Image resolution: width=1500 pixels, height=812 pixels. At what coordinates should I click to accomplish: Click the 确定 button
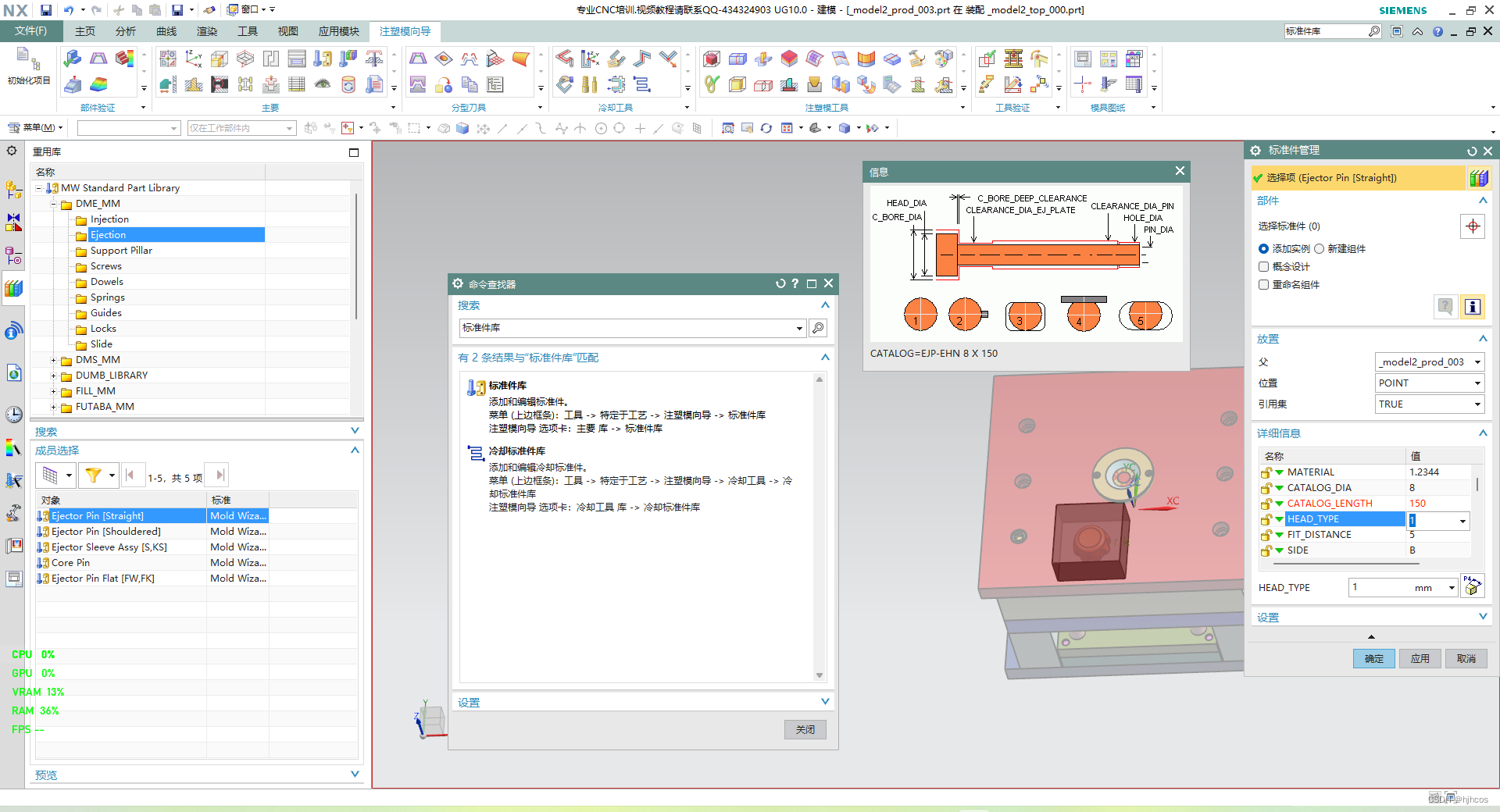pyautogui.click(x=1373, y=658)
